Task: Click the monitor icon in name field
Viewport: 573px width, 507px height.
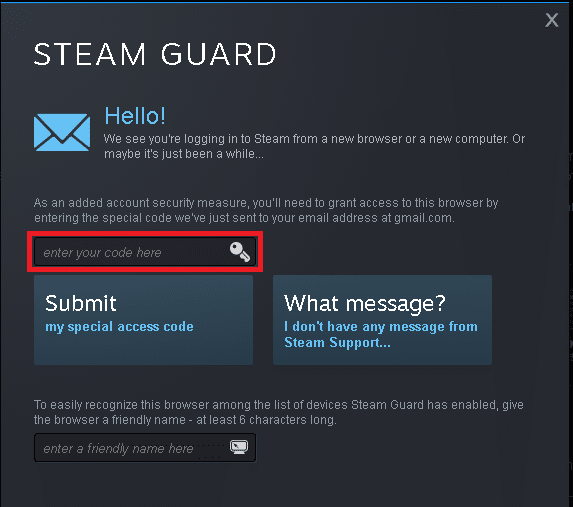Action: pyautogui.click(x=239, y=447)
